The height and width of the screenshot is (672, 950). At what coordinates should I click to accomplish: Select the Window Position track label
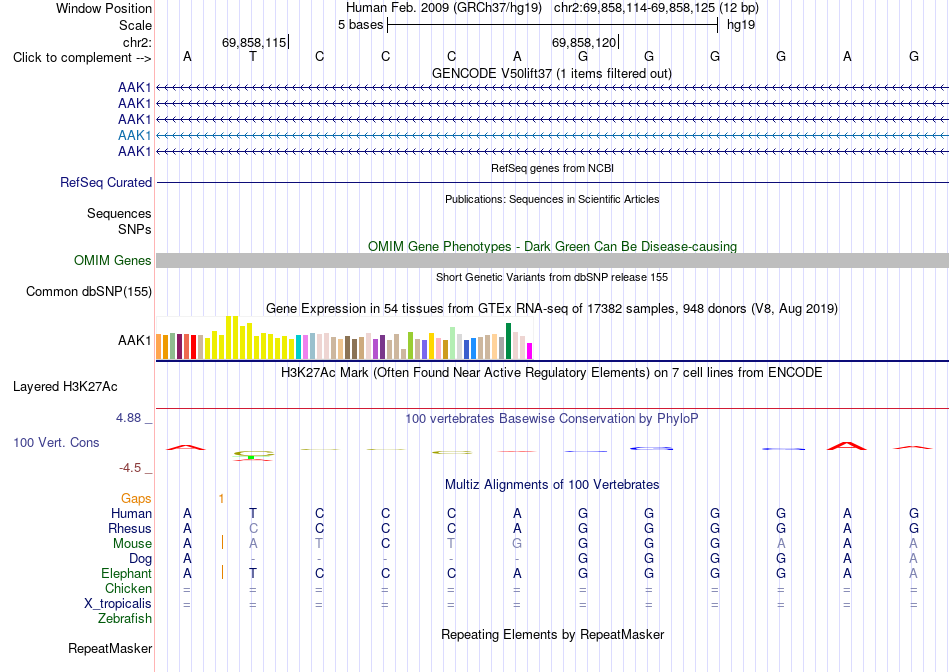point(104,8)
